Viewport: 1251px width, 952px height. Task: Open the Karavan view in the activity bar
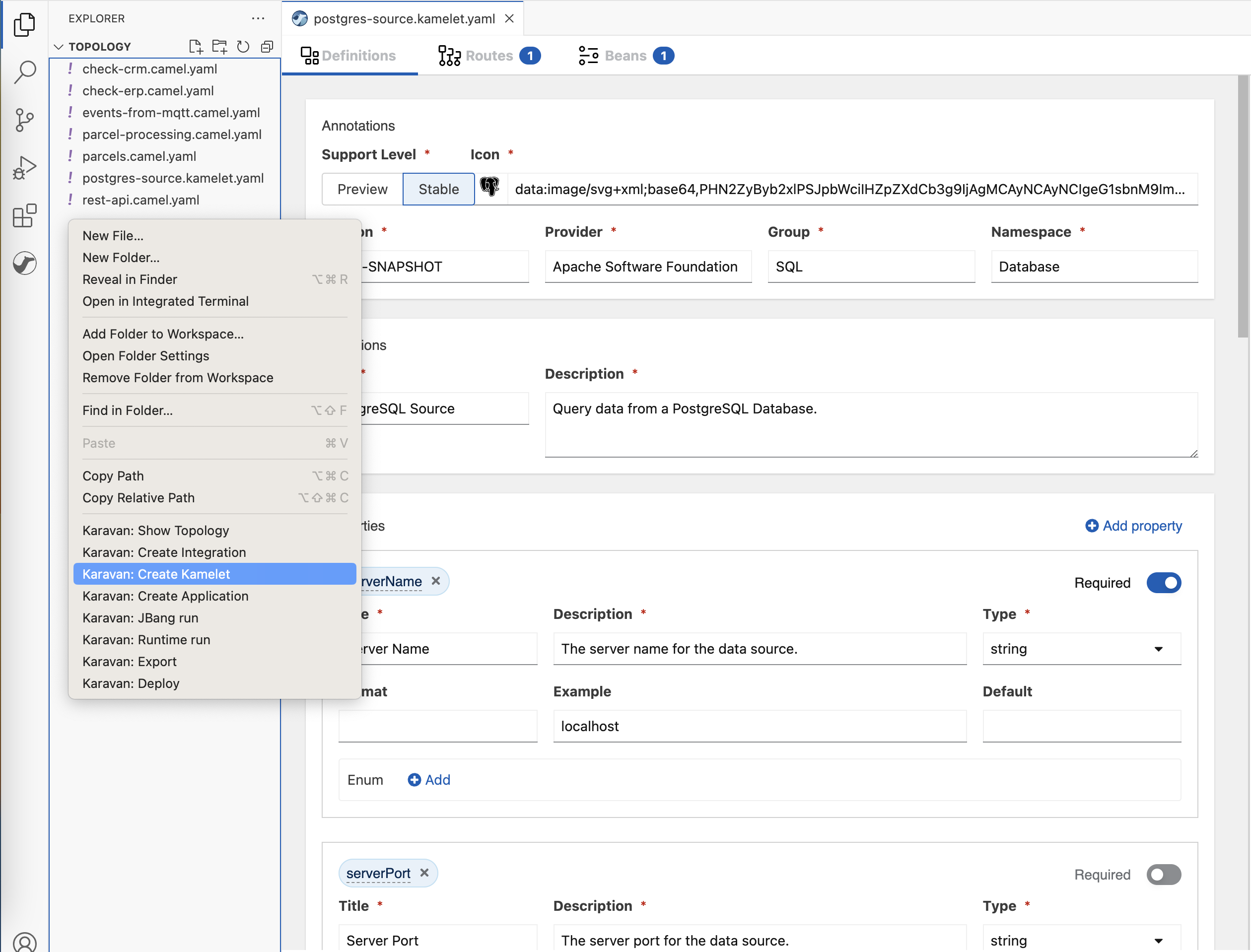point(25,263)
